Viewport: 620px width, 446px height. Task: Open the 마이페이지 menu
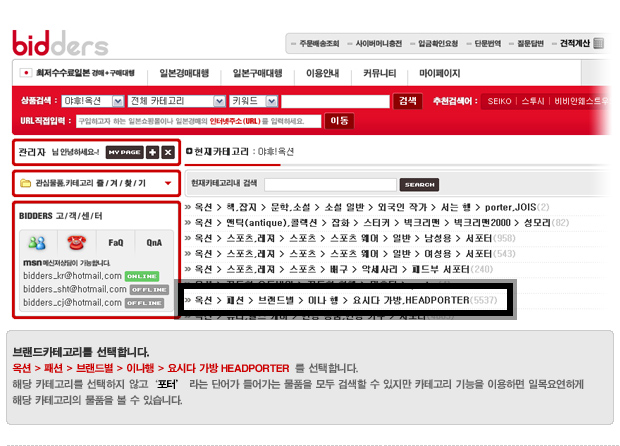[440, 73]
